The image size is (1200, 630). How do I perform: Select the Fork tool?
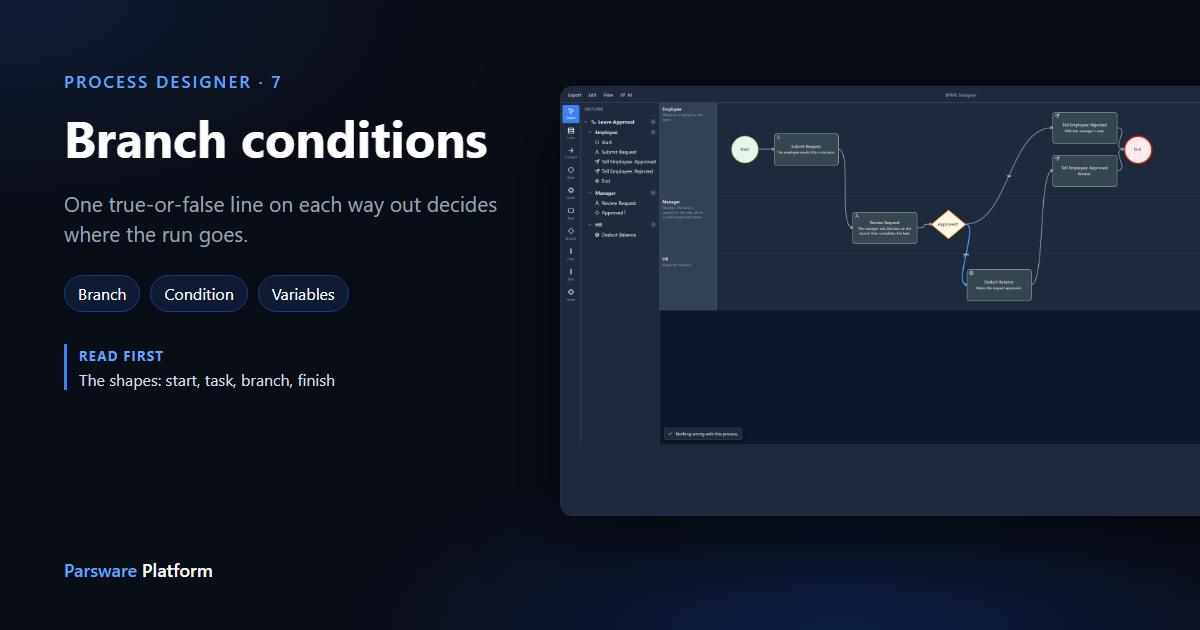click(570, 254)
